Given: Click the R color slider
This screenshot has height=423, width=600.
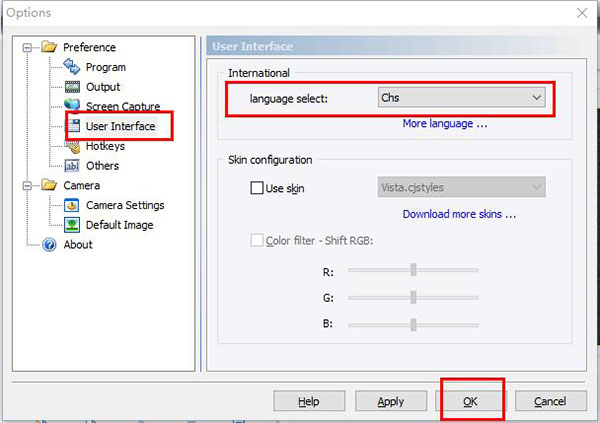Looking at the screenshot, I should (x=413, y=269).
